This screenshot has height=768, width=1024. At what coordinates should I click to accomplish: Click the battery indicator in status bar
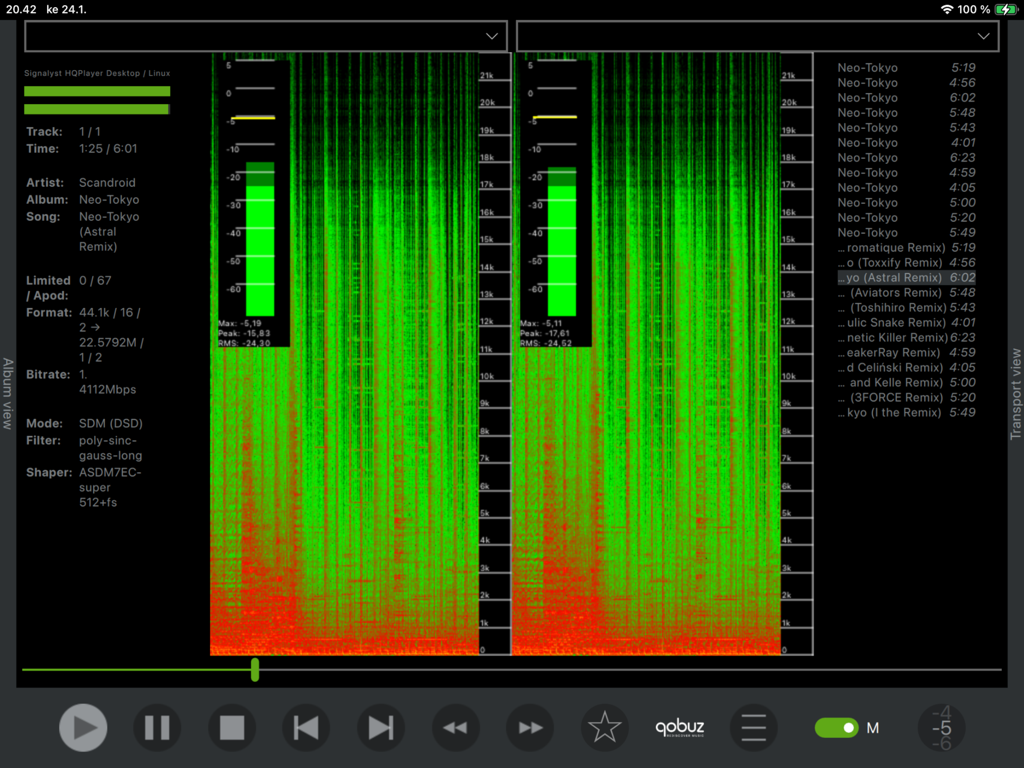pyautogui.click(x=1006, y=9)
